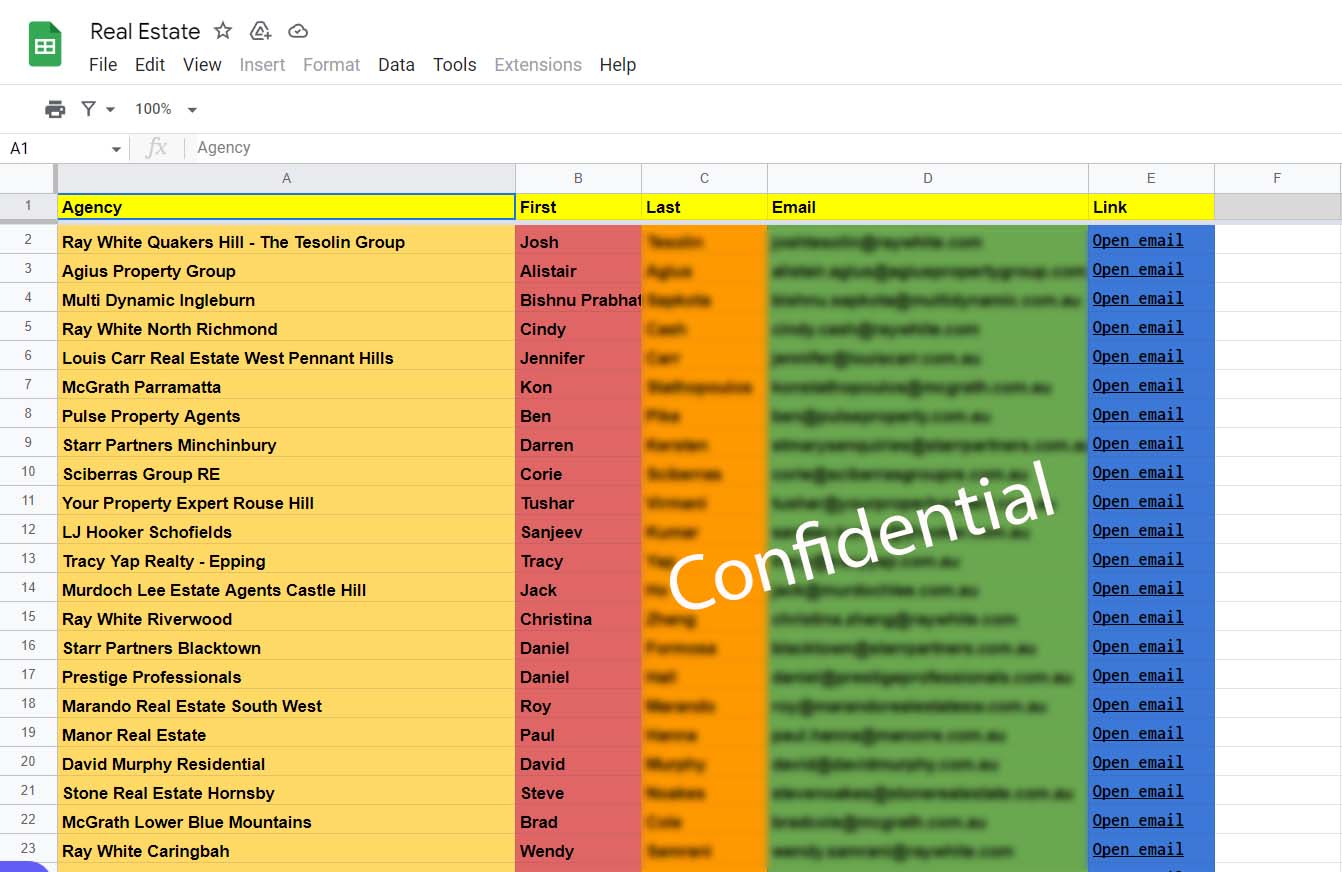
Task: Open email link for Stone Real Estate Hornsby
Action: (1138, 791)
